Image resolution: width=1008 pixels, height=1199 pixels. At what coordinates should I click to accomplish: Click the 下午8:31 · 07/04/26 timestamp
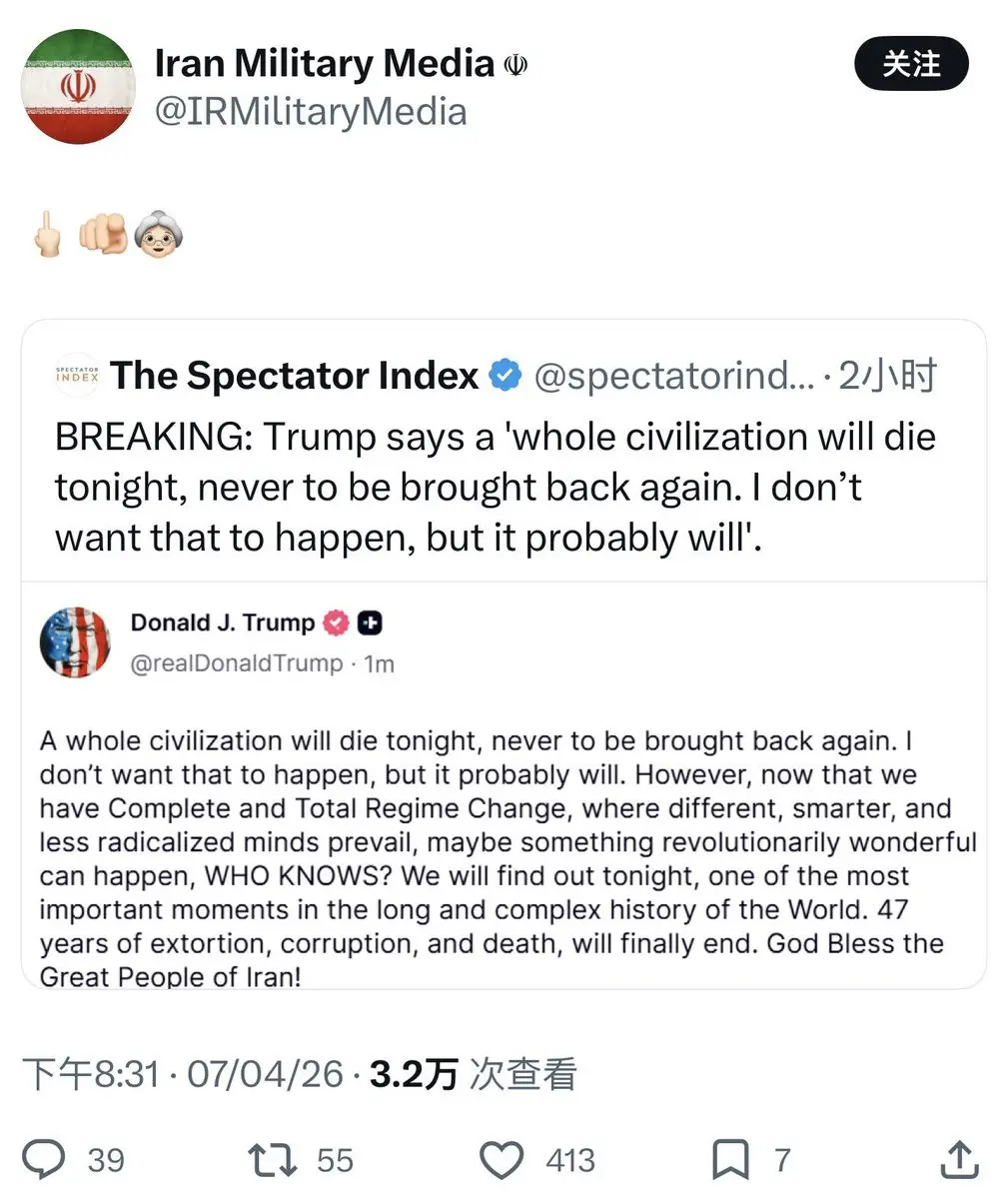[x=183, y=1074]
